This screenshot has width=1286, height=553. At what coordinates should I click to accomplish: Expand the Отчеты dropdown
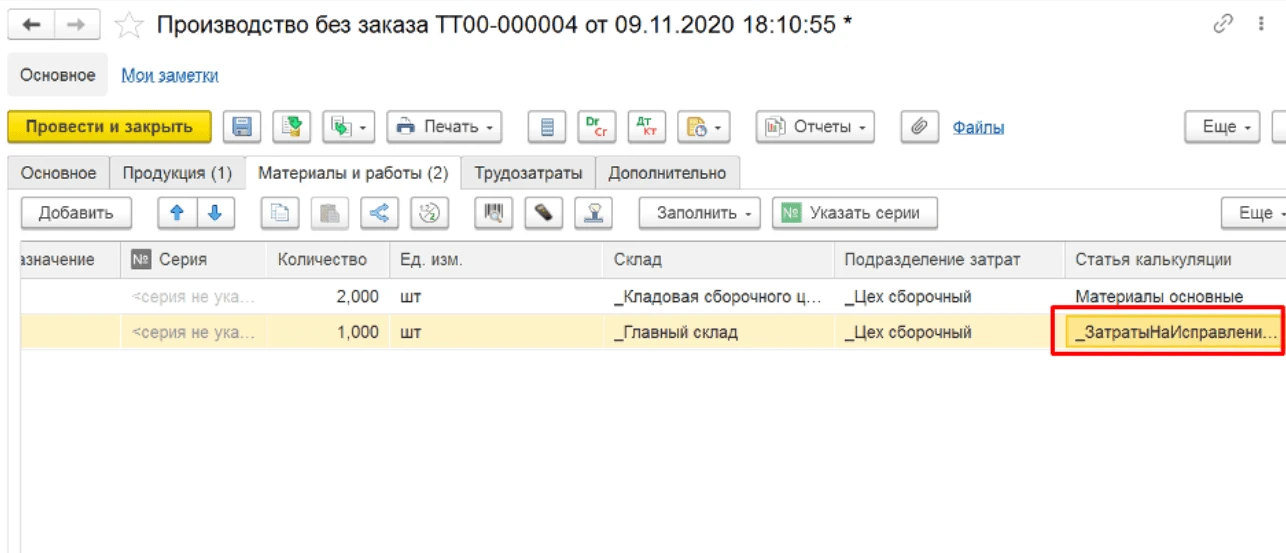point(815,127)
